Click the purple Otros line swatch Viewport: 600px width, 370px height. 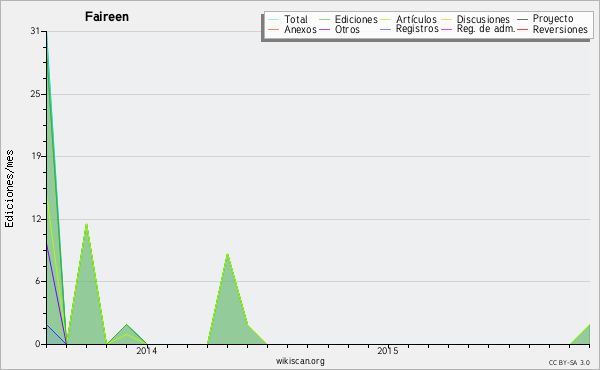[324, 29]
